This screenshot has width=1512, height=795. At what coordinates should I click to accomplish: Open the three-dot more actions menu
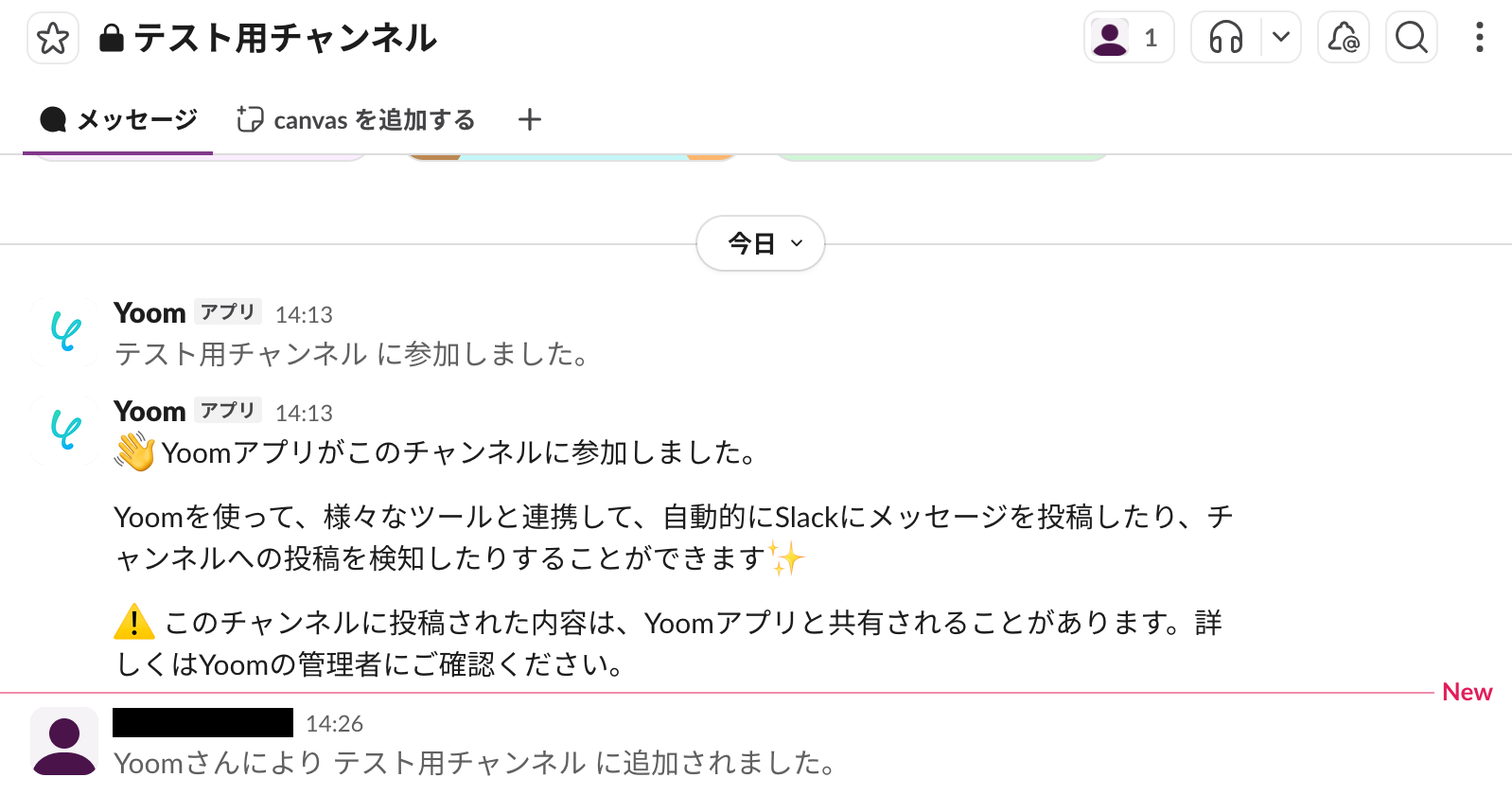[1479, 38]
